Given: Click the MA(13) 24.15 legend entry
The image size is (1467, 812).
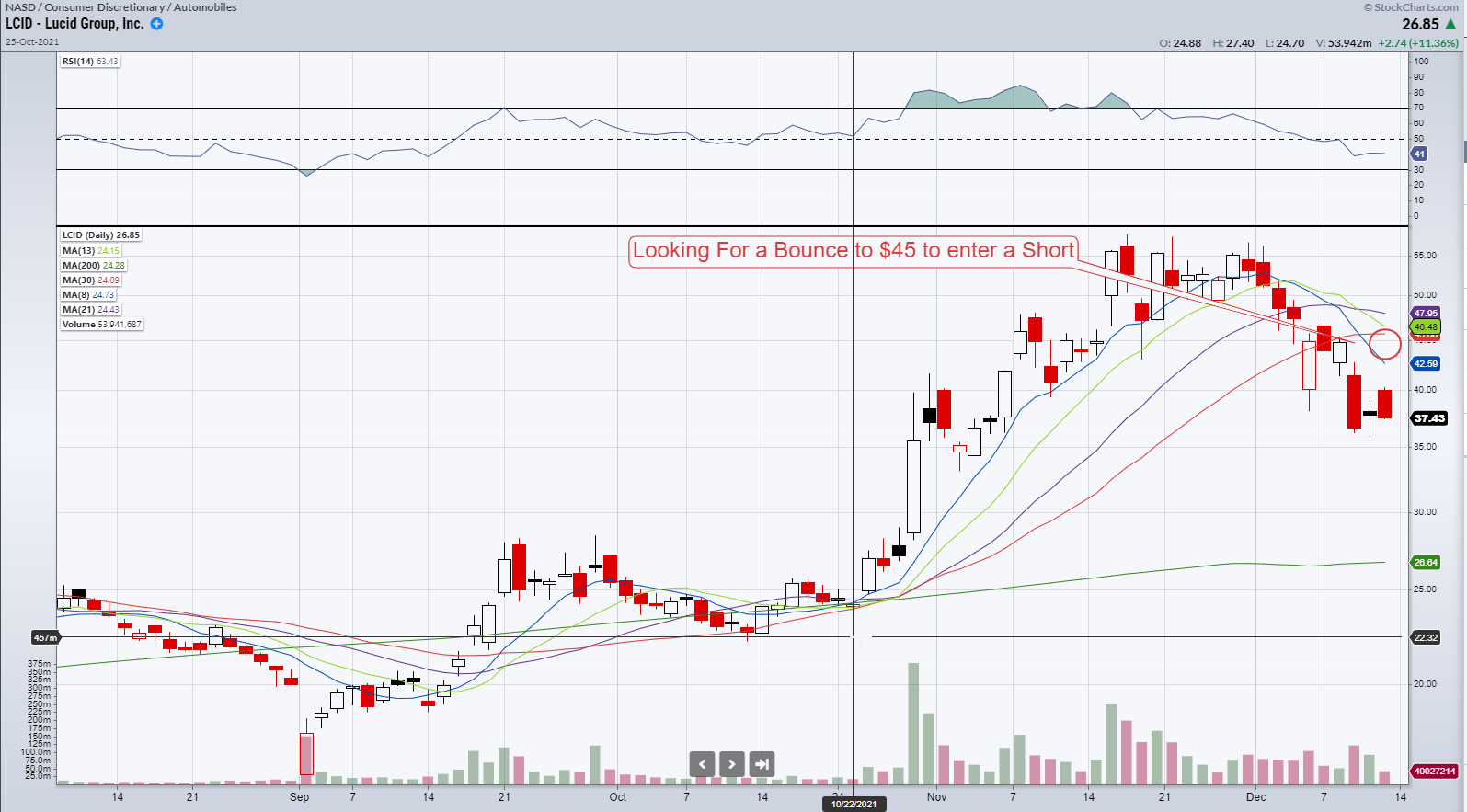Looking at the screenshot, I should pos(91,250).
